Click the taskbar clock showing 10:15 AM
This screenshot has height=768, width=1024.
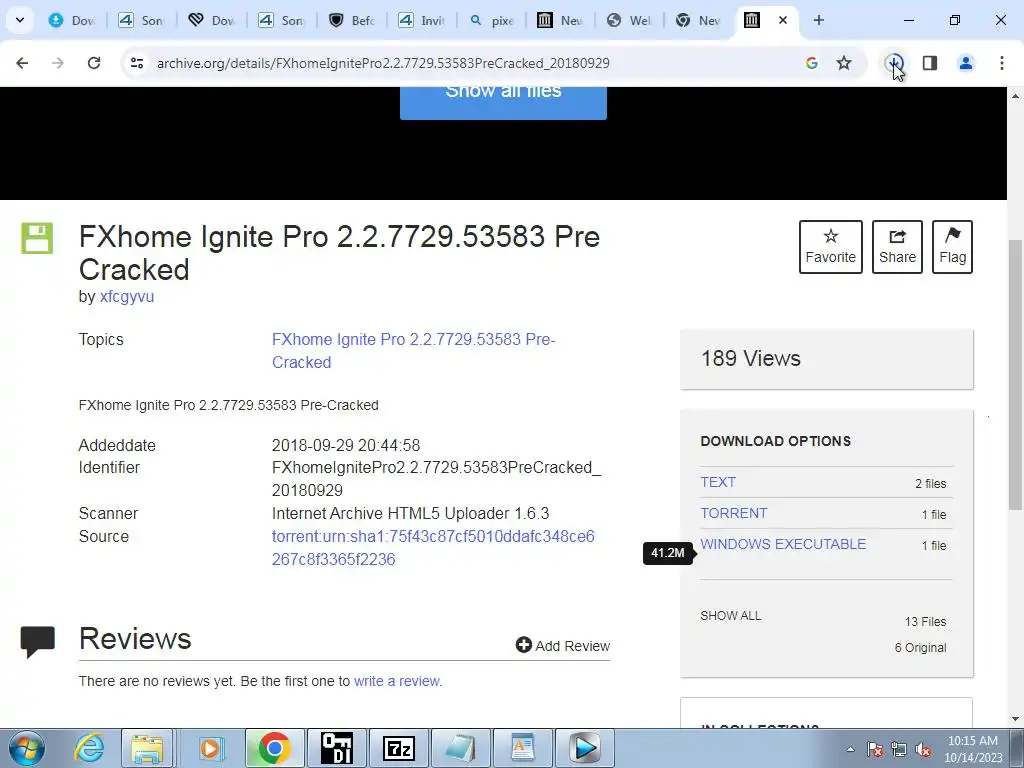(x=972, y=748)
